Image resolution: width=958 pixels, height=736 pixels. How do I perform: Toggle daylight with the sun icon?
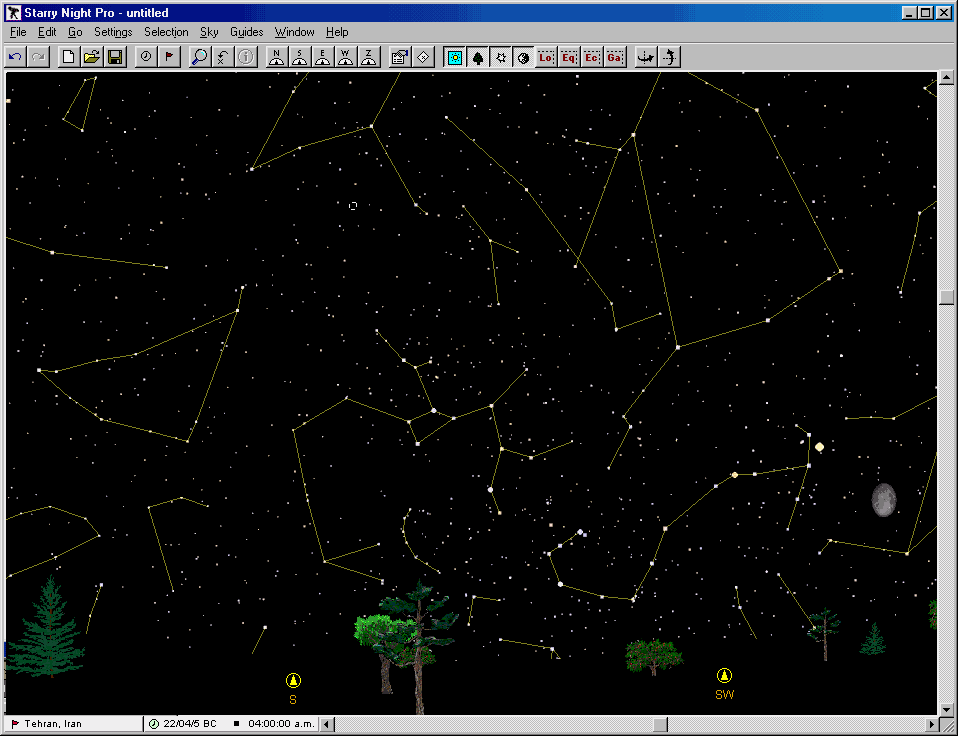[455, 57]
